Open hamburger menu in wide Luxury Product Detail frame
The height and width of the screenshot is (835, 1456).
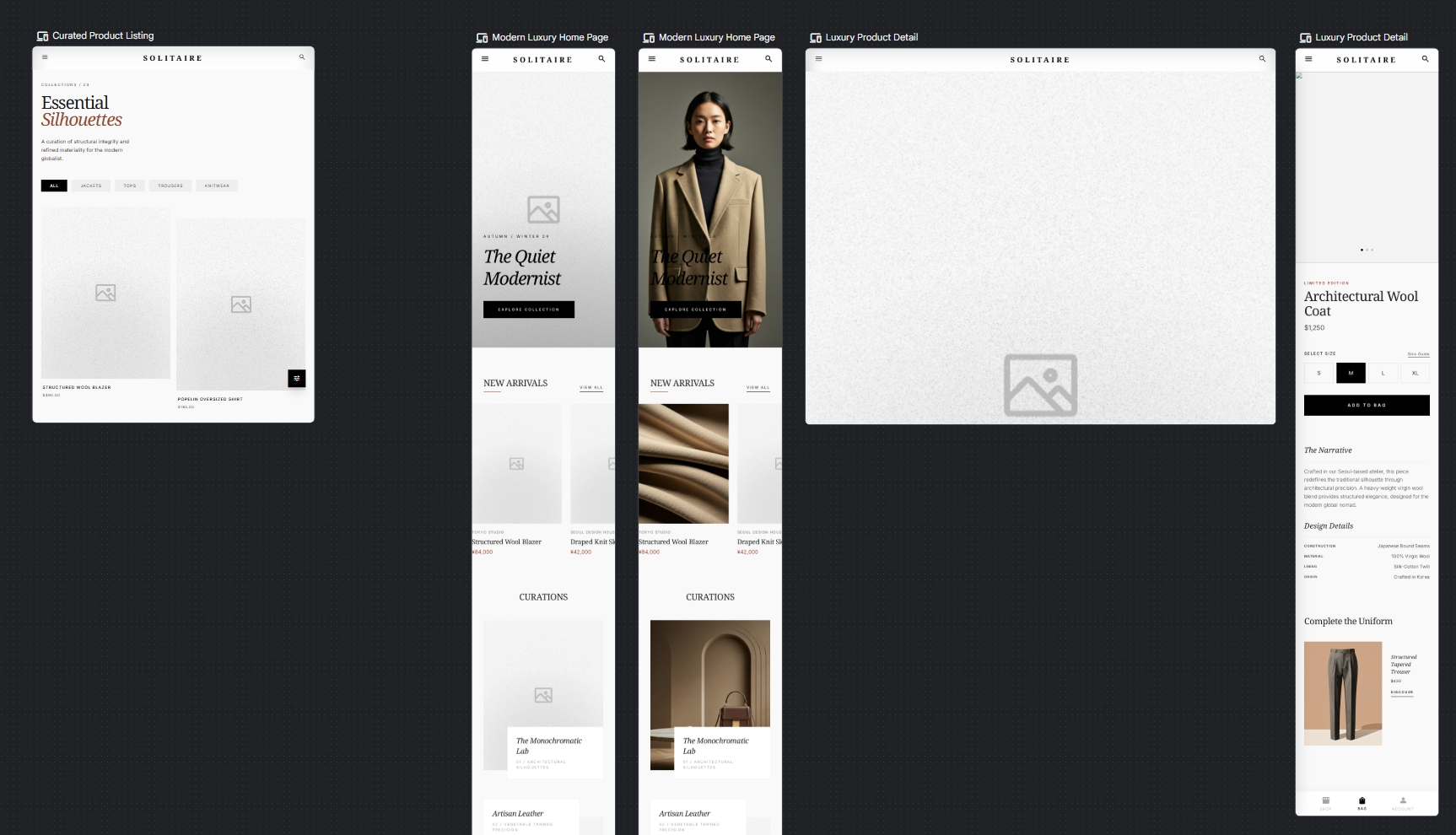pos(818,59)
